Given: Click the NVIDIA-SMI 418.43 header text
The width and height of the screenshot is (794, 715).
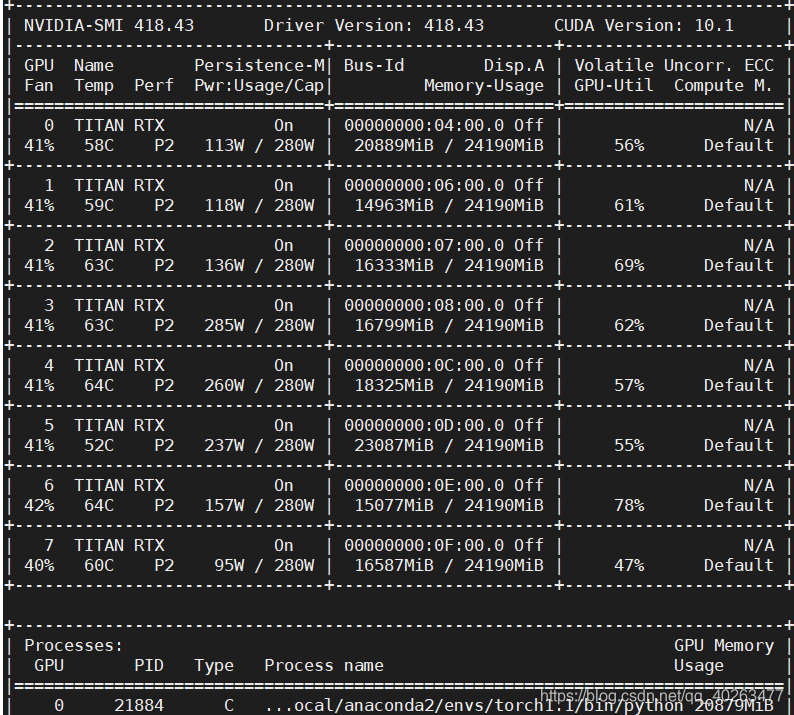Looking at the screenshot, I should coord(109,25).
